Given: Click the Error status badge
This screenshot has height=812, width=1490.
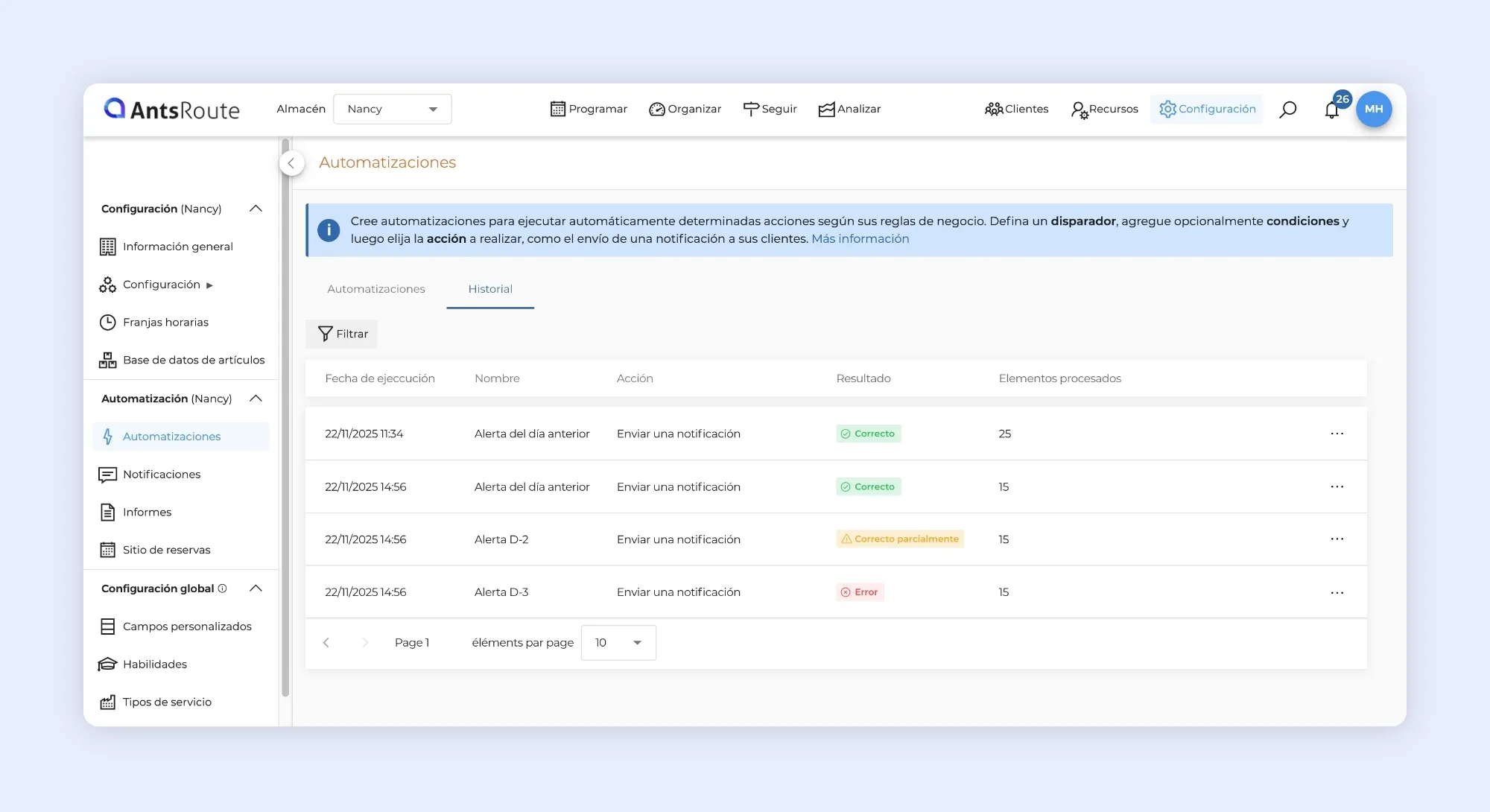Looking at the screenshot, I should click(860, 592).
